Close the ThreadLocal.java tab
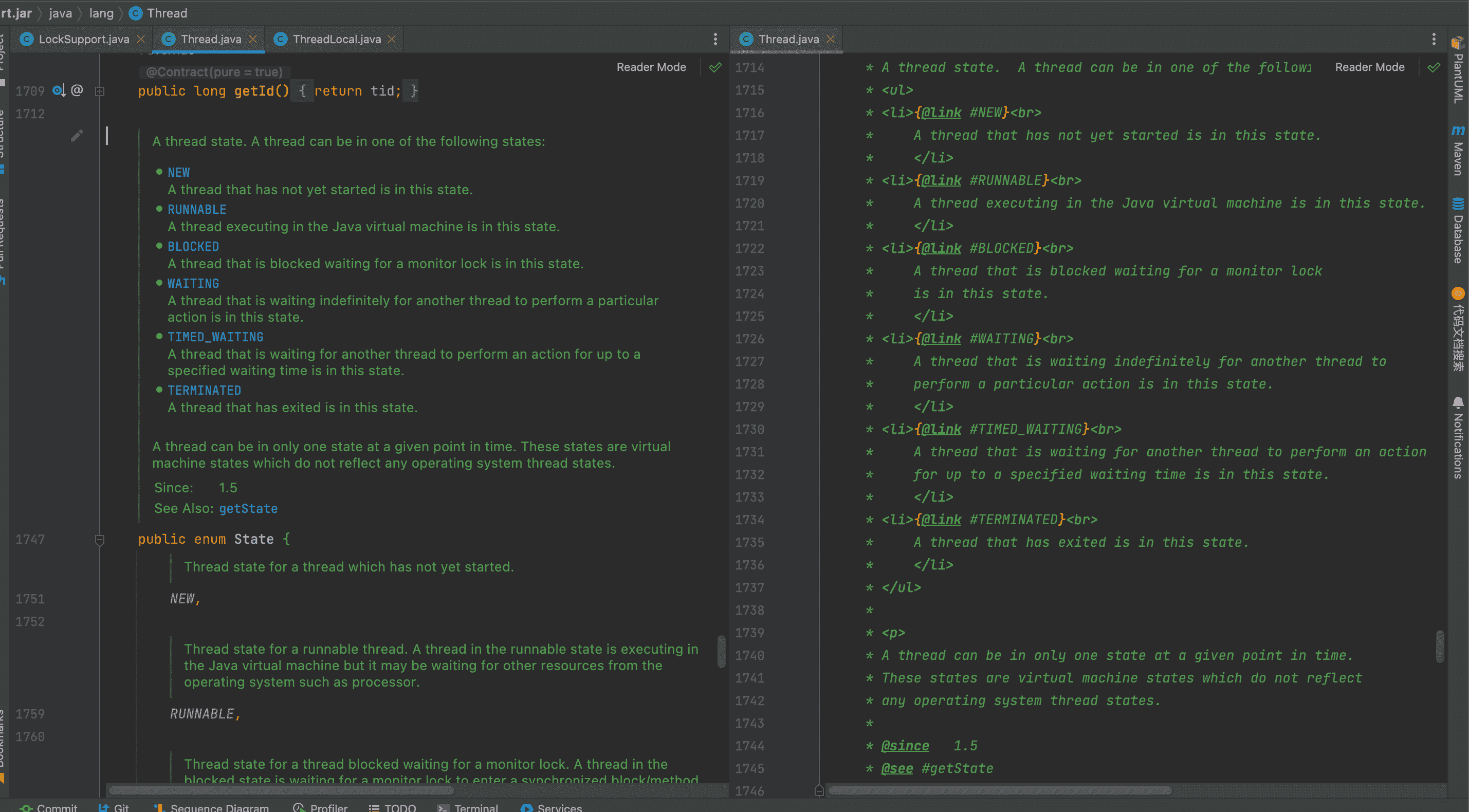 (392, 39)
